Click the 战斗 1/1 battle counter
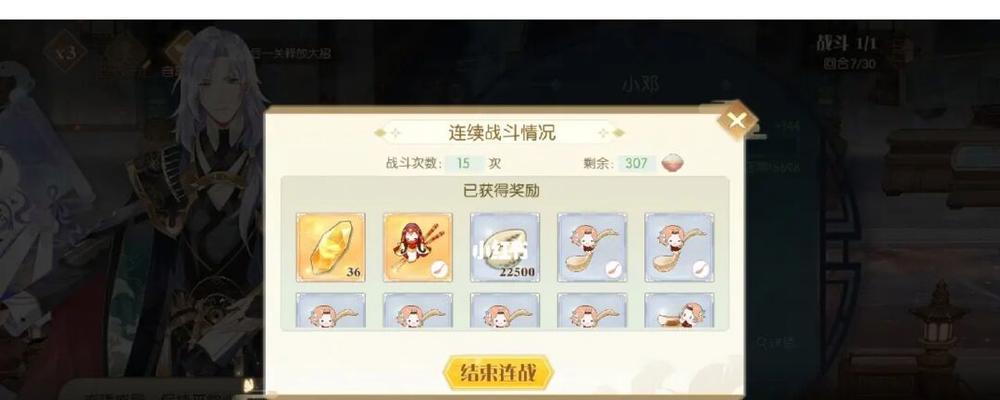Image resolution: width=1000 pixels, height=400 pixels. (846, 43)
